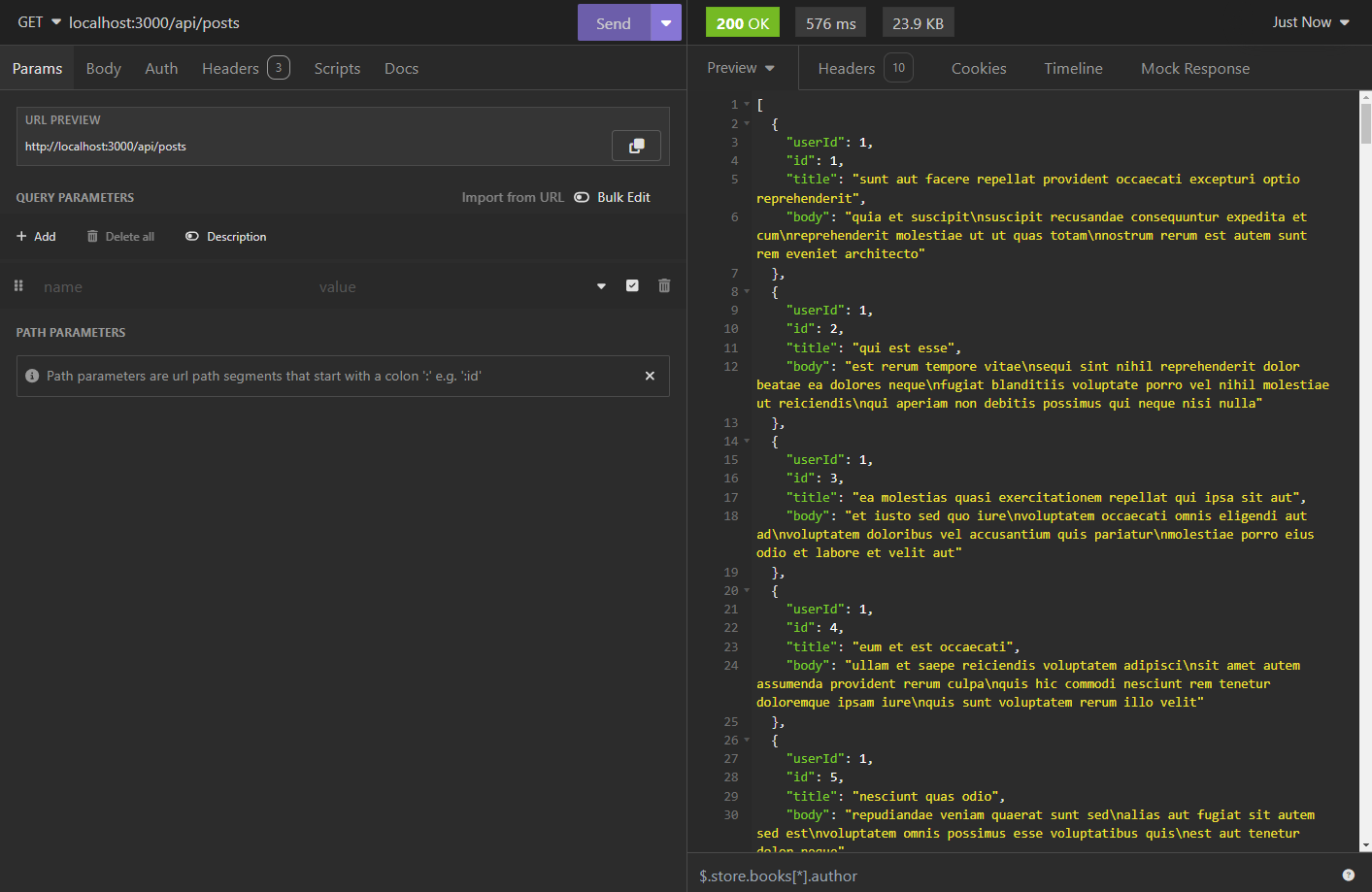The image size is (1372, 892).
Task: Click the Delete all trash icon
Action: click(x=92, y=237)
